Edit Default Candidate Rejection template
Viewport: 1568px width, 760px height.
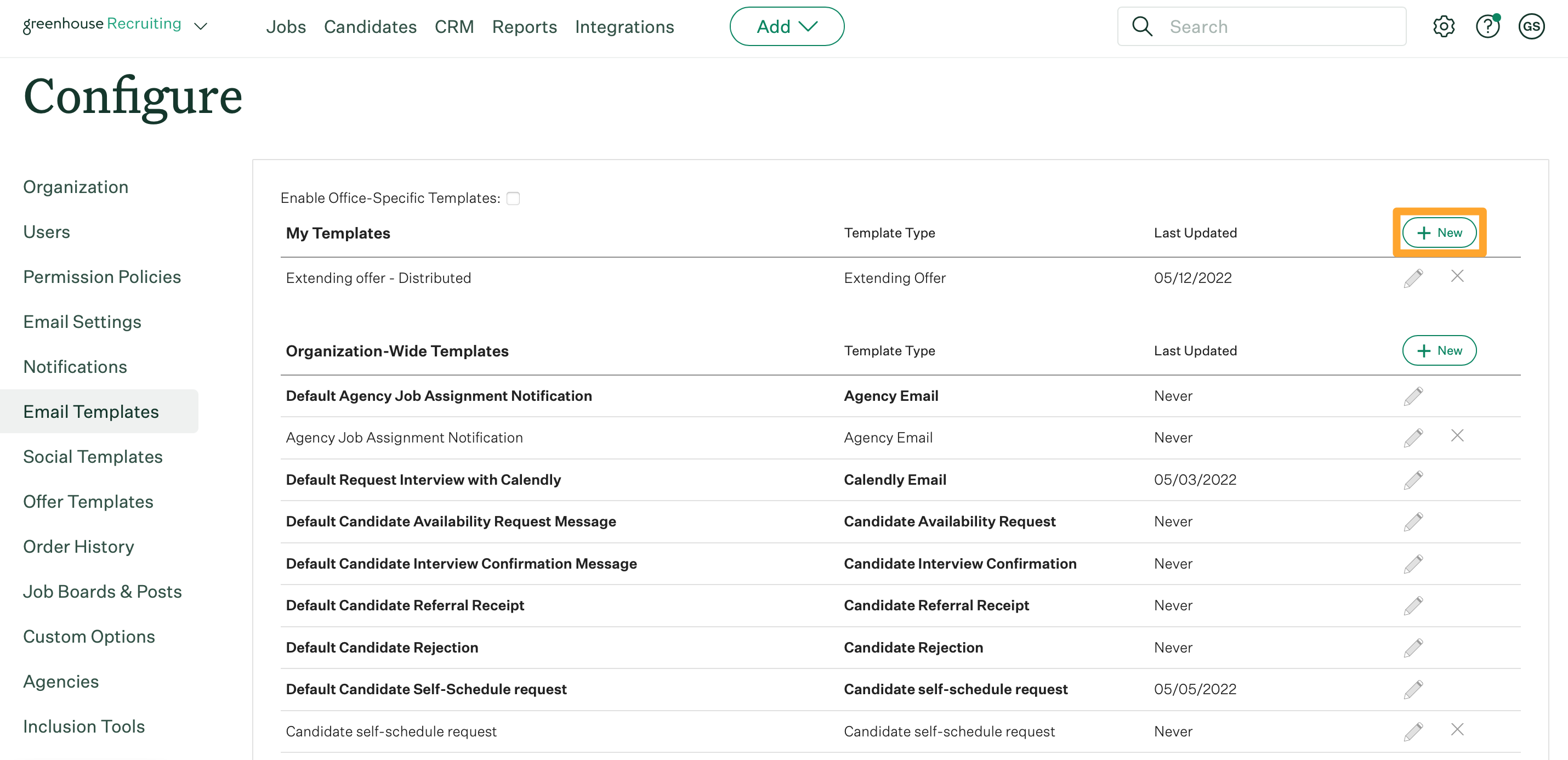pos(1413,648)
